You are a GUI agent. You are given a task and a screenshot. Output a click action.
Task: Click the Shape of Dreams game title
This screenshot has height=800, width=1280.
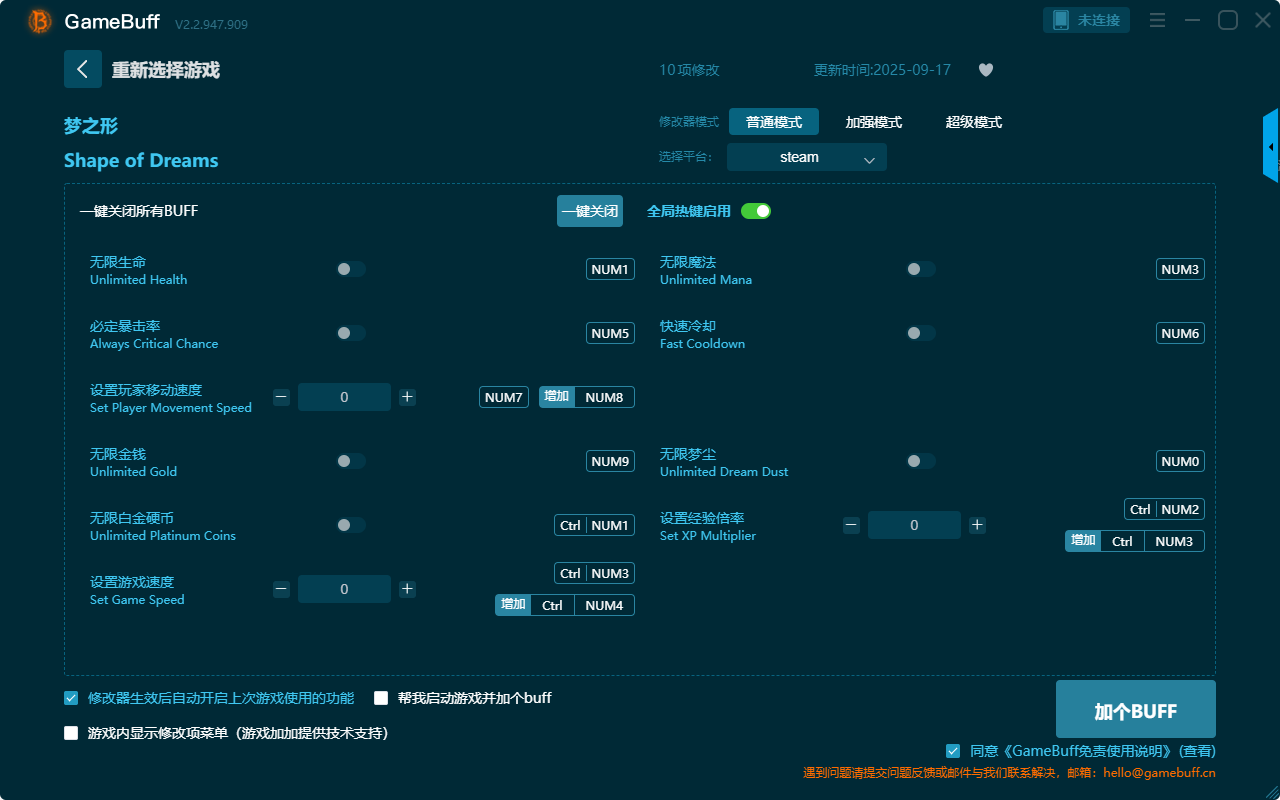[x=141, y=161]
